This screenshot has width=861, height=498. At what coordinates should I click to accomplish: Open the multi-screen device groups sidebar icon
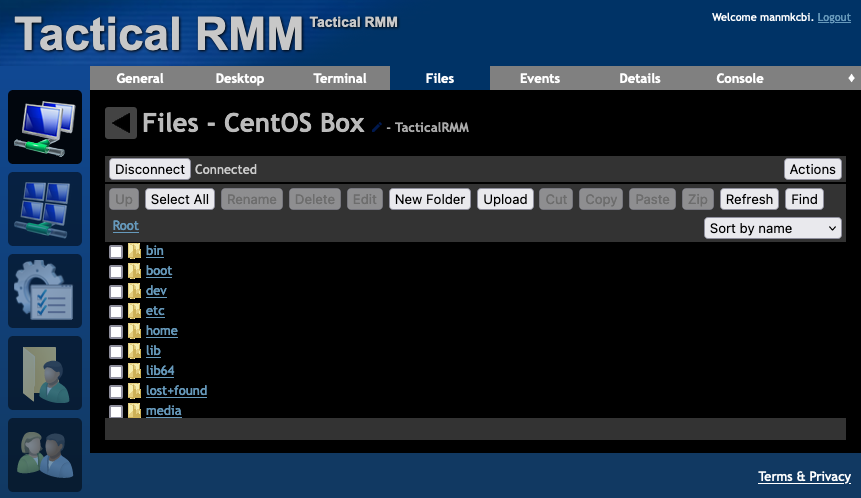point(45,209)
